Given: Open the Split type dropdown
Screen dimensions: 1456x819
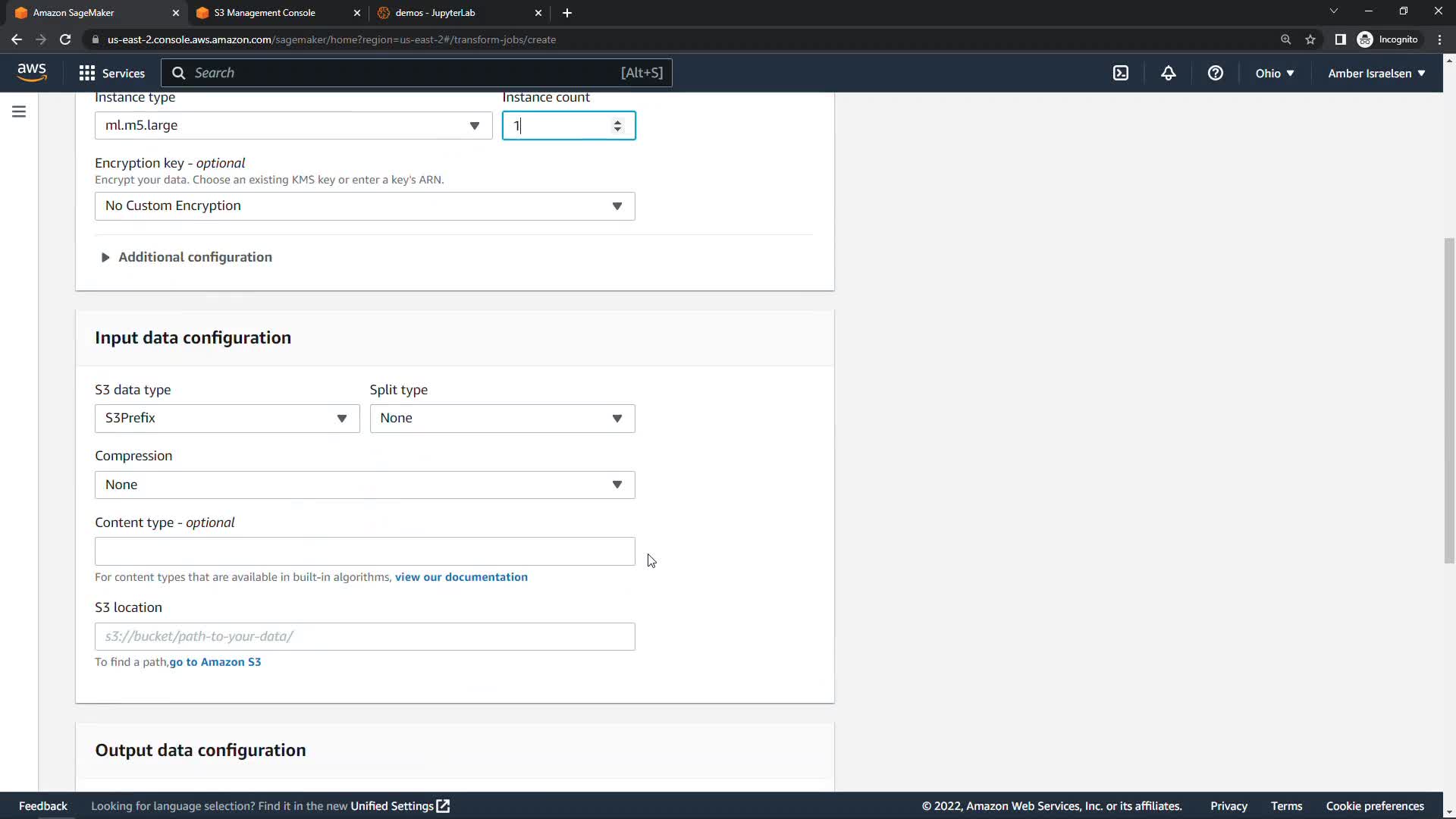Looking at the screenshot, I should click(501, 419).
